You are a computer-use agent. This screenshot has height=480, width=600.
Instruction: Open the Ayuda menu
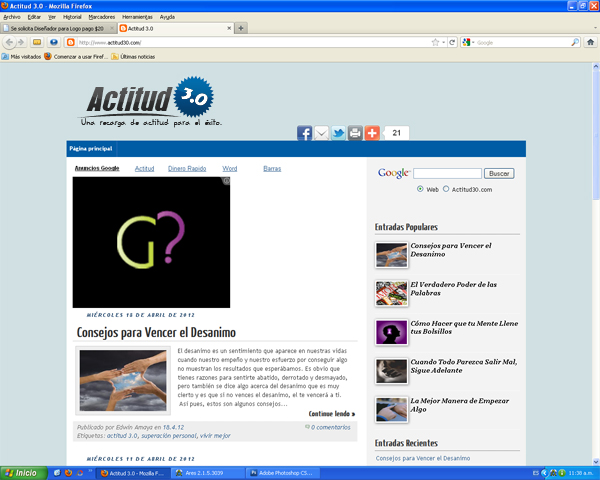pyautogui.click(x=167, y=17)
